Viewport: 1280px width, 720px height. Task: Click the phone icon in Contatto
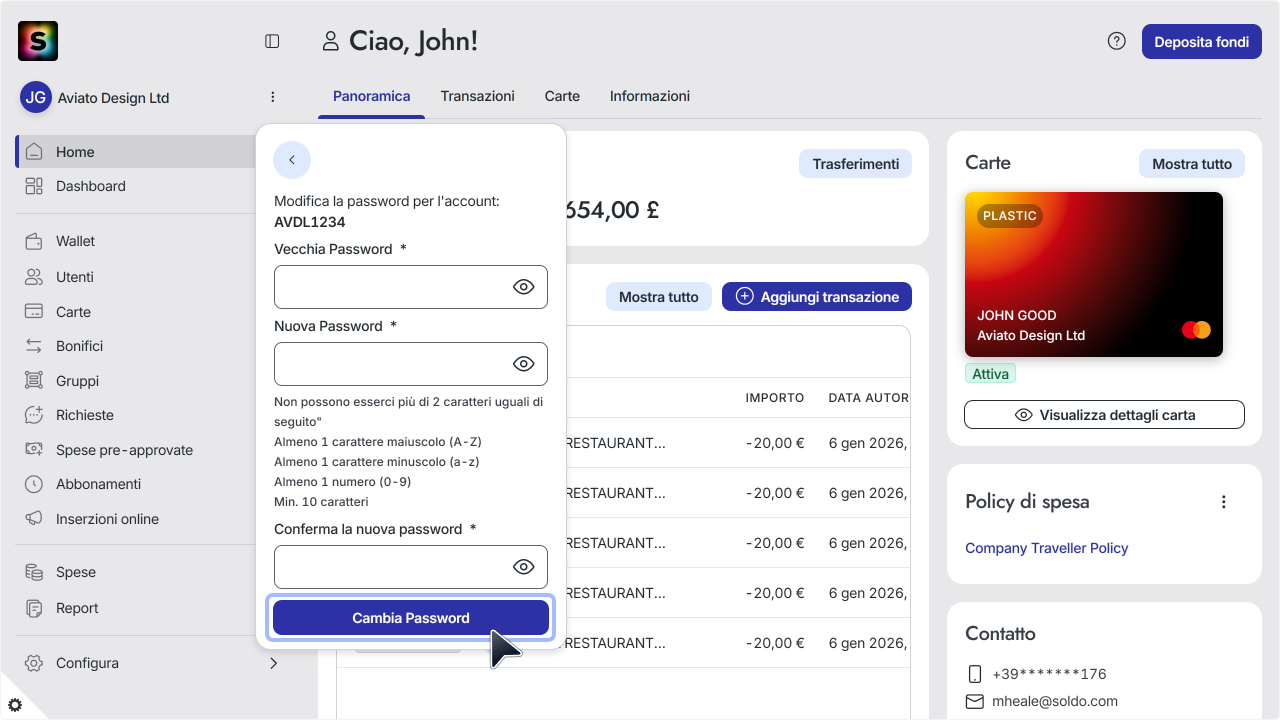click(x=975, y=674)
